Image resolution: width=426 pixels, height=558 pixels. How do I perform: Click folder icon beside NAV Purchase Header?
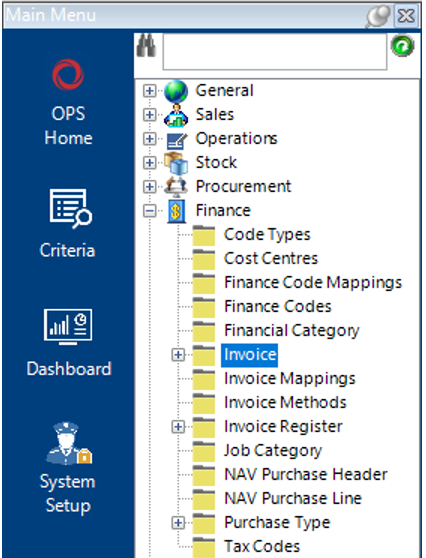[204, 475]
